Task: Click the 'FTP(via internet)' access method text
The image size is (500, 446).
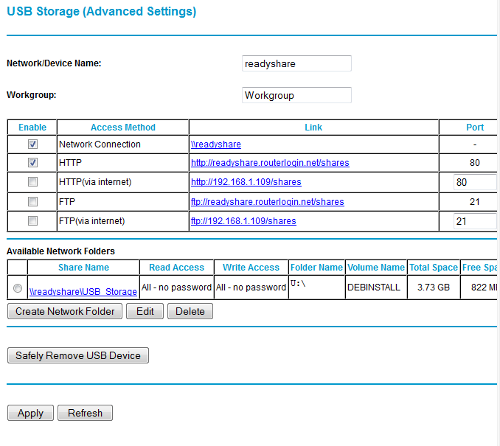Action: 92,221
